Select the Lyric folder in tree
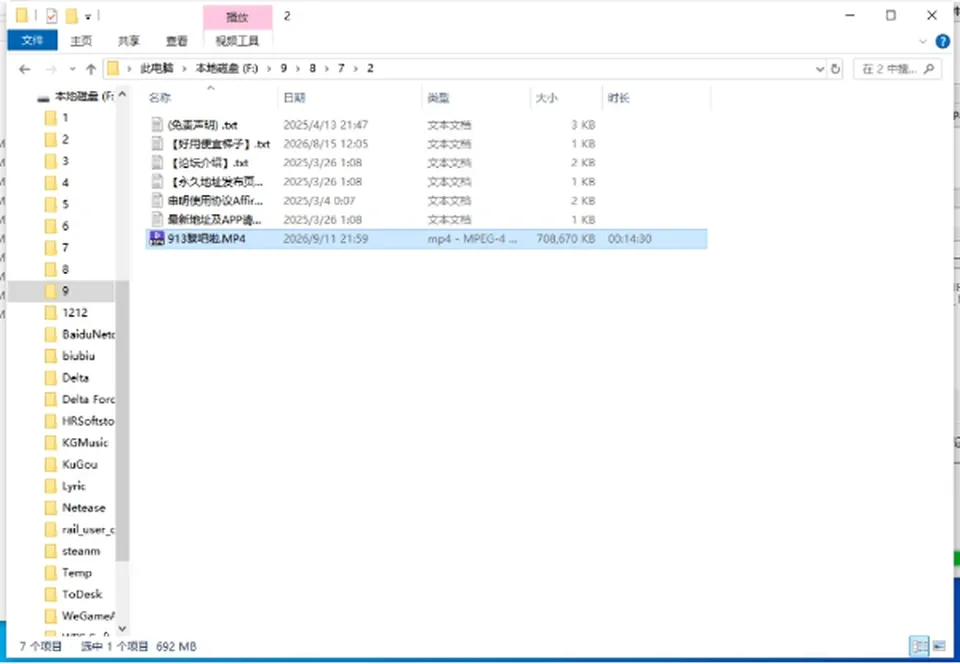Viewport: 960px width, 664px height. point(73,487)
